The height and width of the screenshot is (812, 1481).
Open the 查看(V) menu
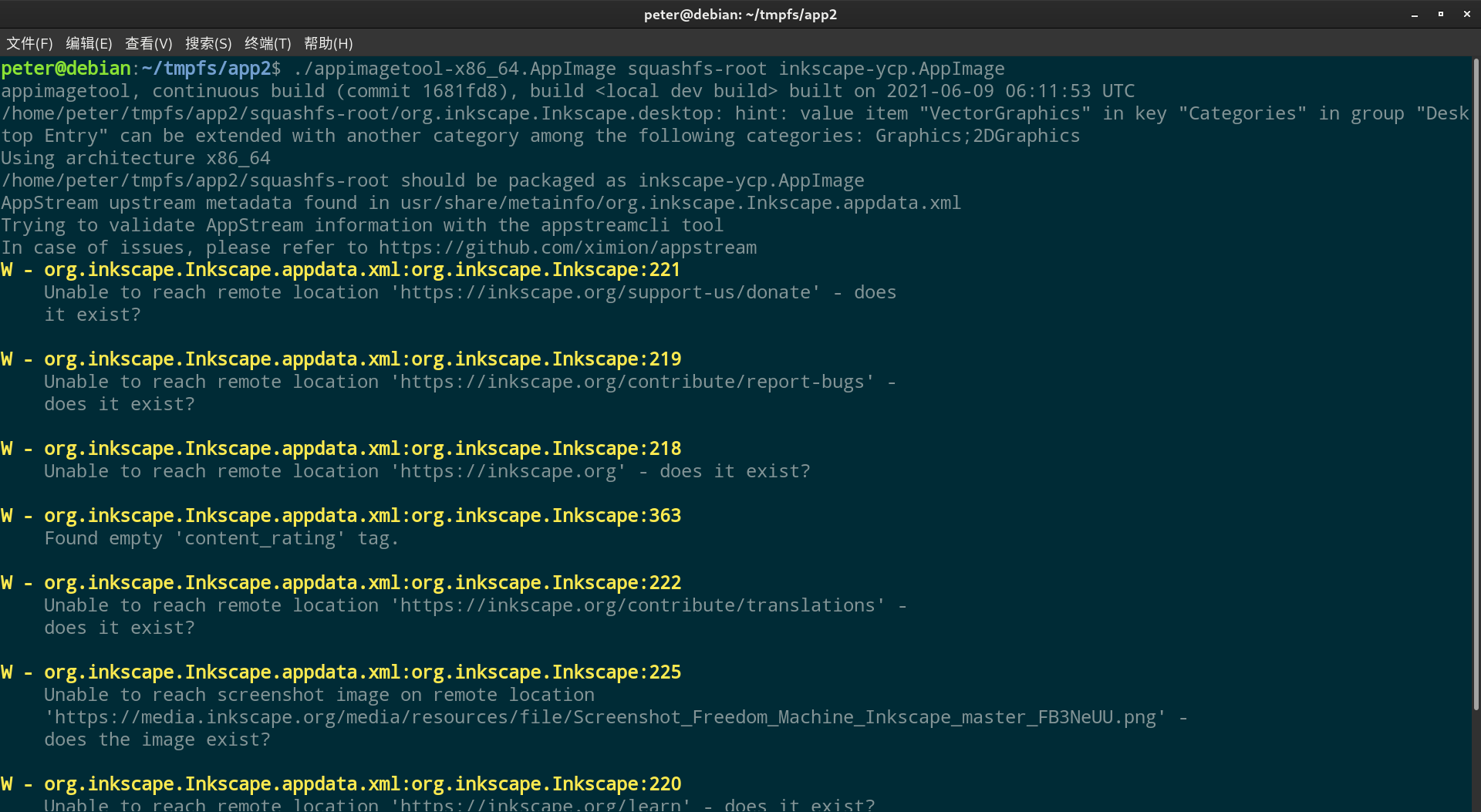pos(148,43)
